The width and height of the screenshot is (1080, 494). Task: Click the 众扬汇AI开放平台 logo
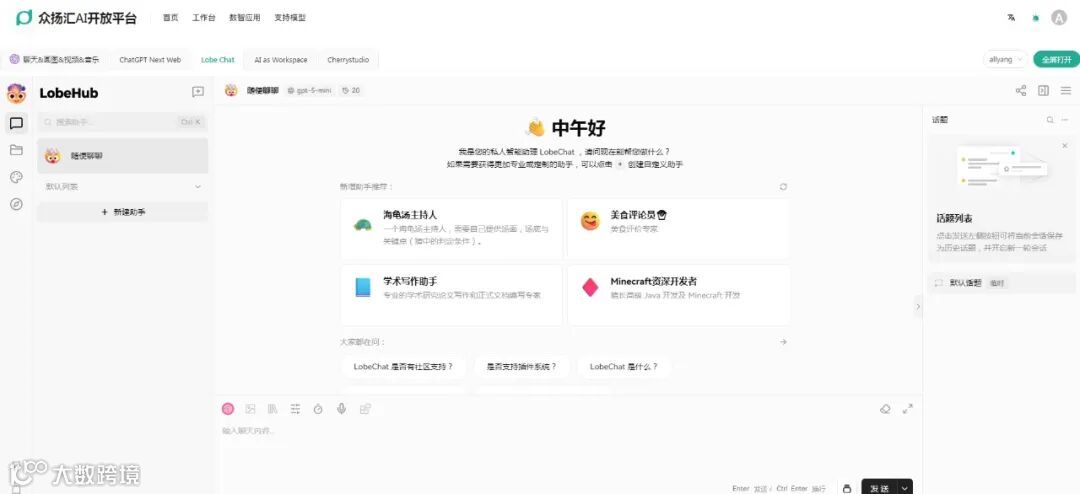pos(76,18)
